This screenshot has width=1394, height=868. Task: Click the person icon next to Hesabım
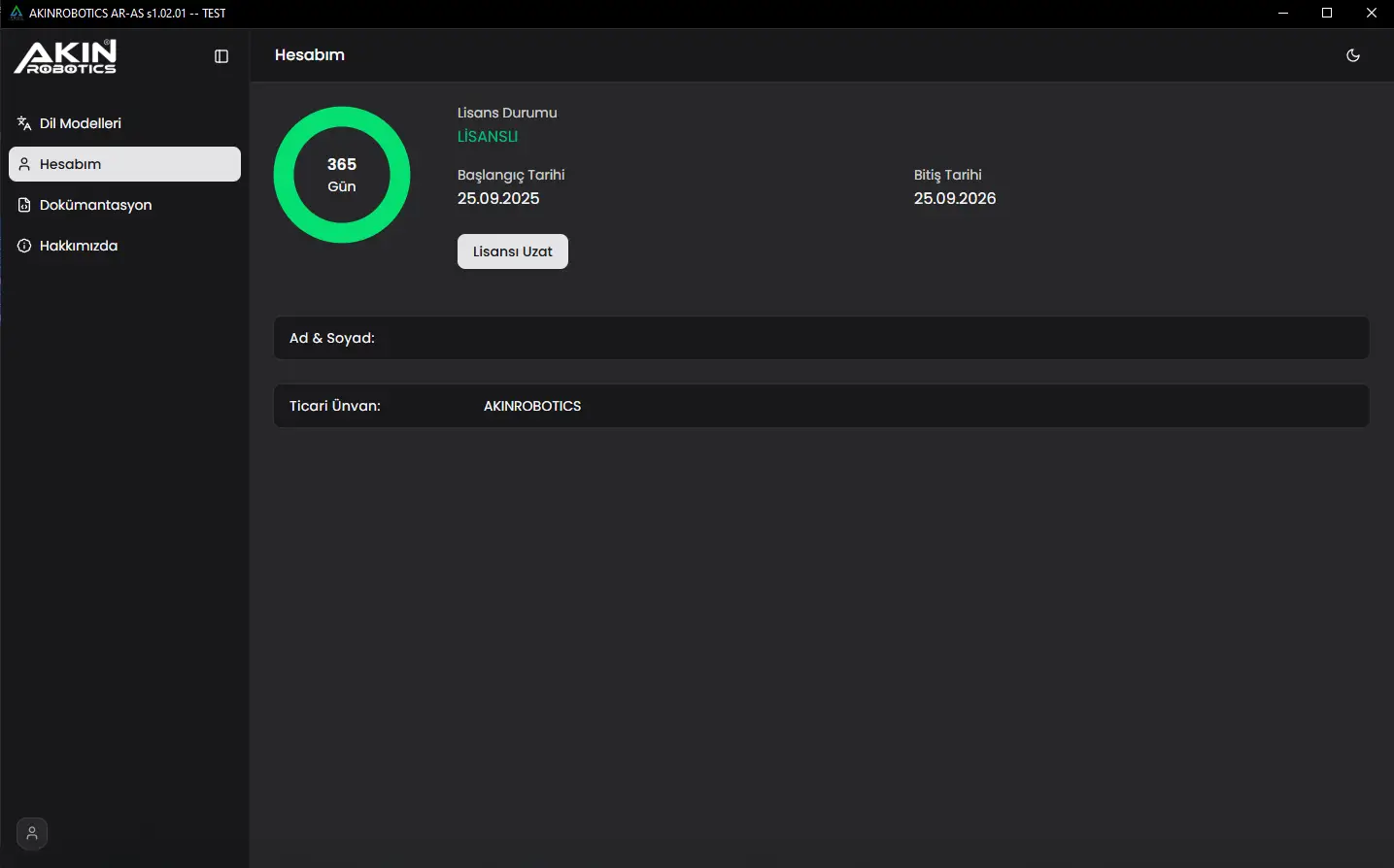[x=24, y=164]
